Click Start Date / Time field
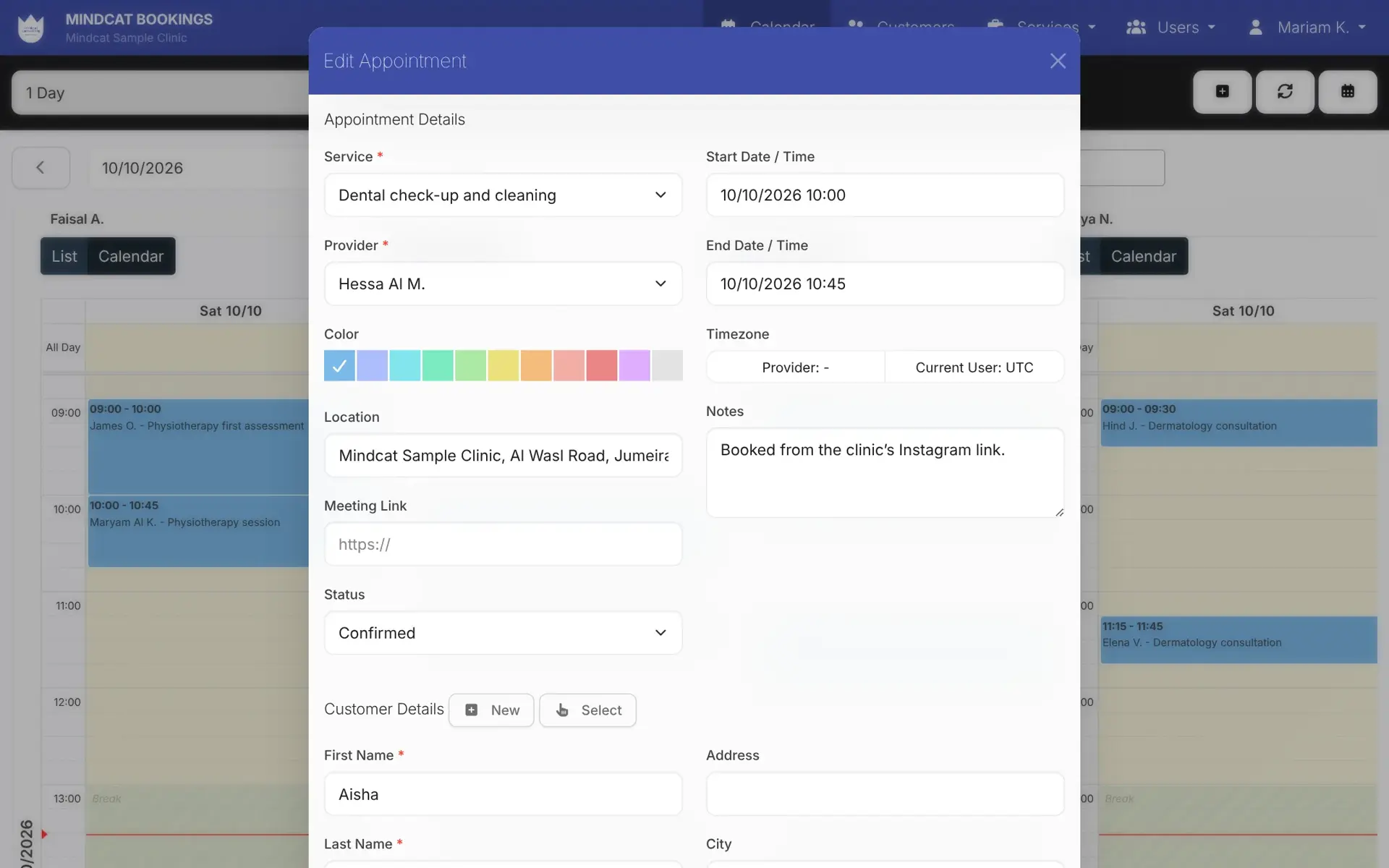1389x868 pixels. (x=885, y=195)
